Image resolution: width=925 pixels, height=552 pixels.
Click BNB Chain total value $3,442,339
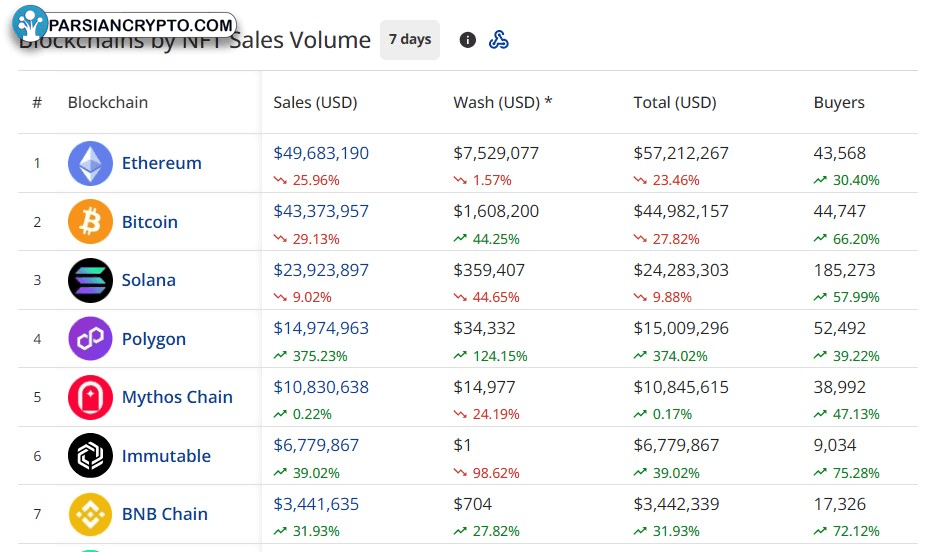[677, 504]
